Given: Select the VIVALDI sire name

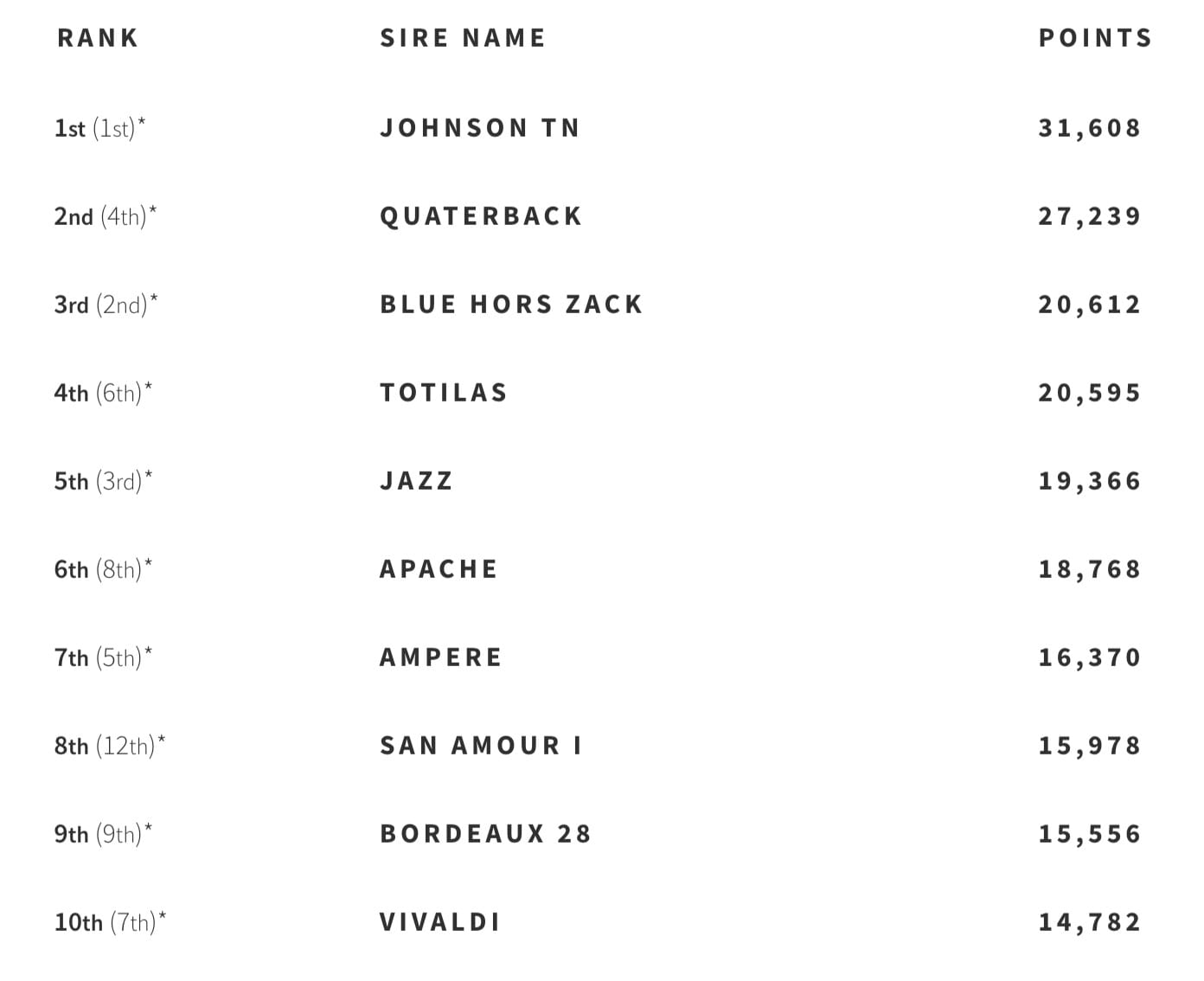Looking at the screenshot, I should [440, 922].
